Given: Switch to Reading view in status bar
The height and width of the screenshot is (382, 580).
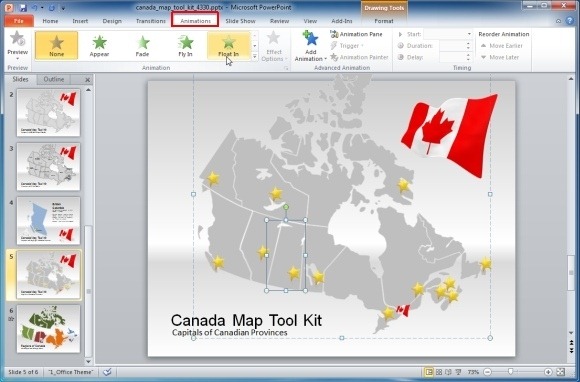Looking at the screenshot, I should (x=448, y=372).
